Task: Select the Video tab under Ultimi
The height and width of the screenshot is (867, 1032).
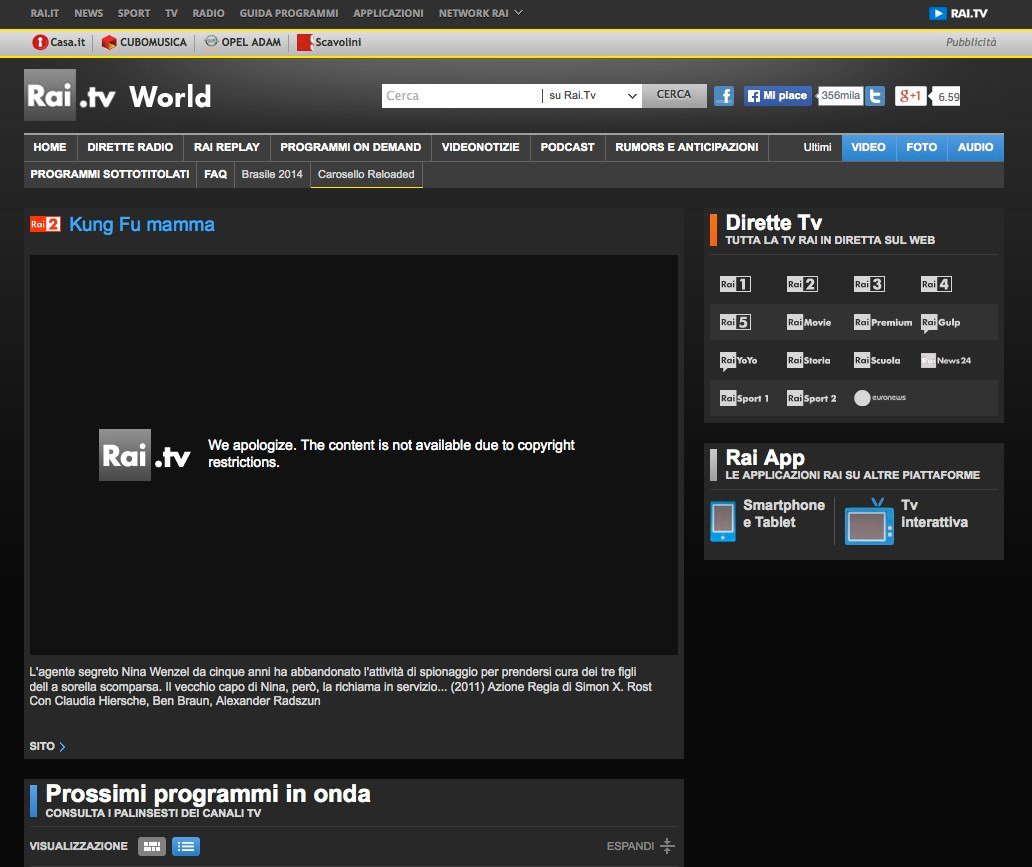Action: click(x=869, y=147)
